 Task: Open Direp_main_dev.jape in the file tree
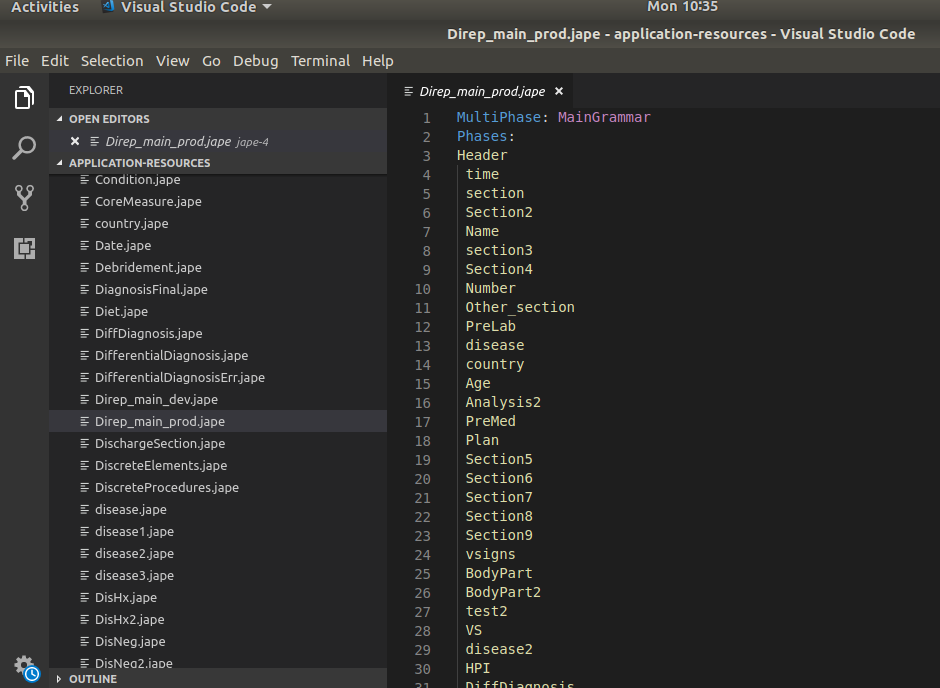[156, 400]
